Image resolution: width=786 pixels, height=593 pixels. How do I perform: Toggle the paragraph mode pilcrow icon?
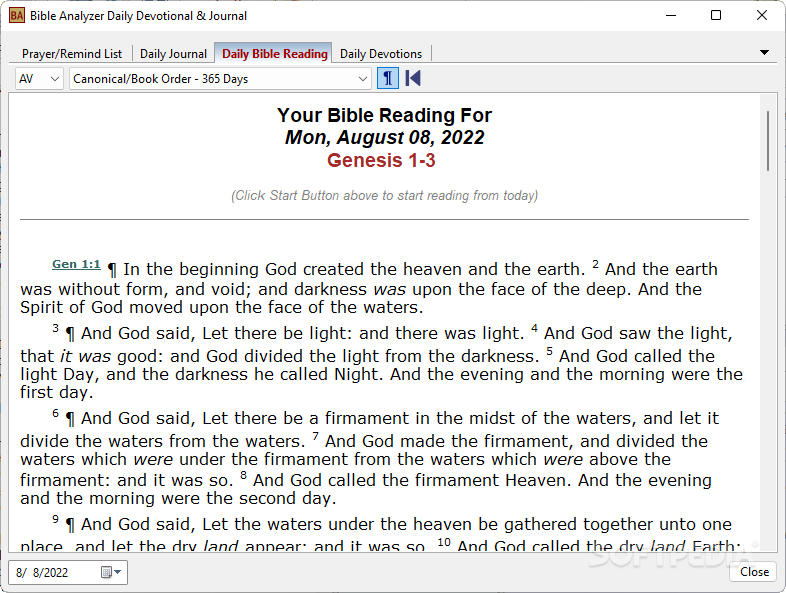[x=387, y=78]
